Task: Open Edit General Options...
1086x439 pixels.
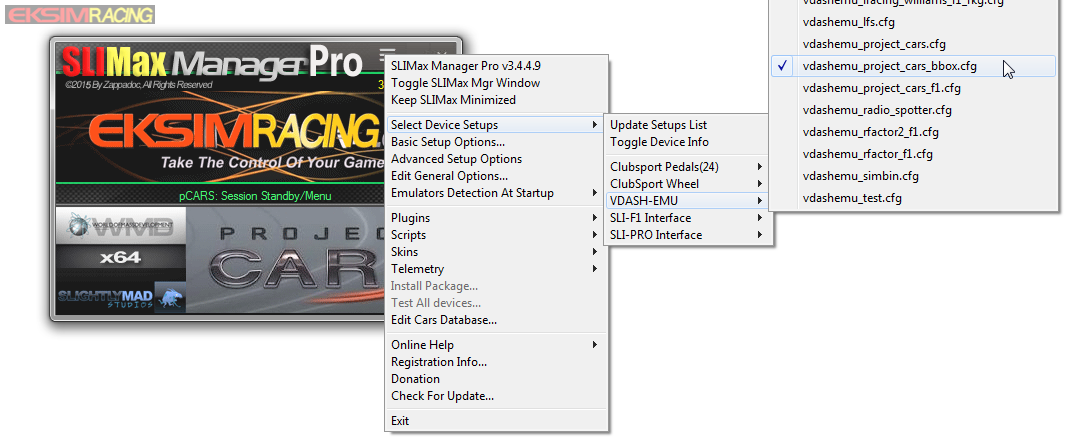Action: click(497, 176)
